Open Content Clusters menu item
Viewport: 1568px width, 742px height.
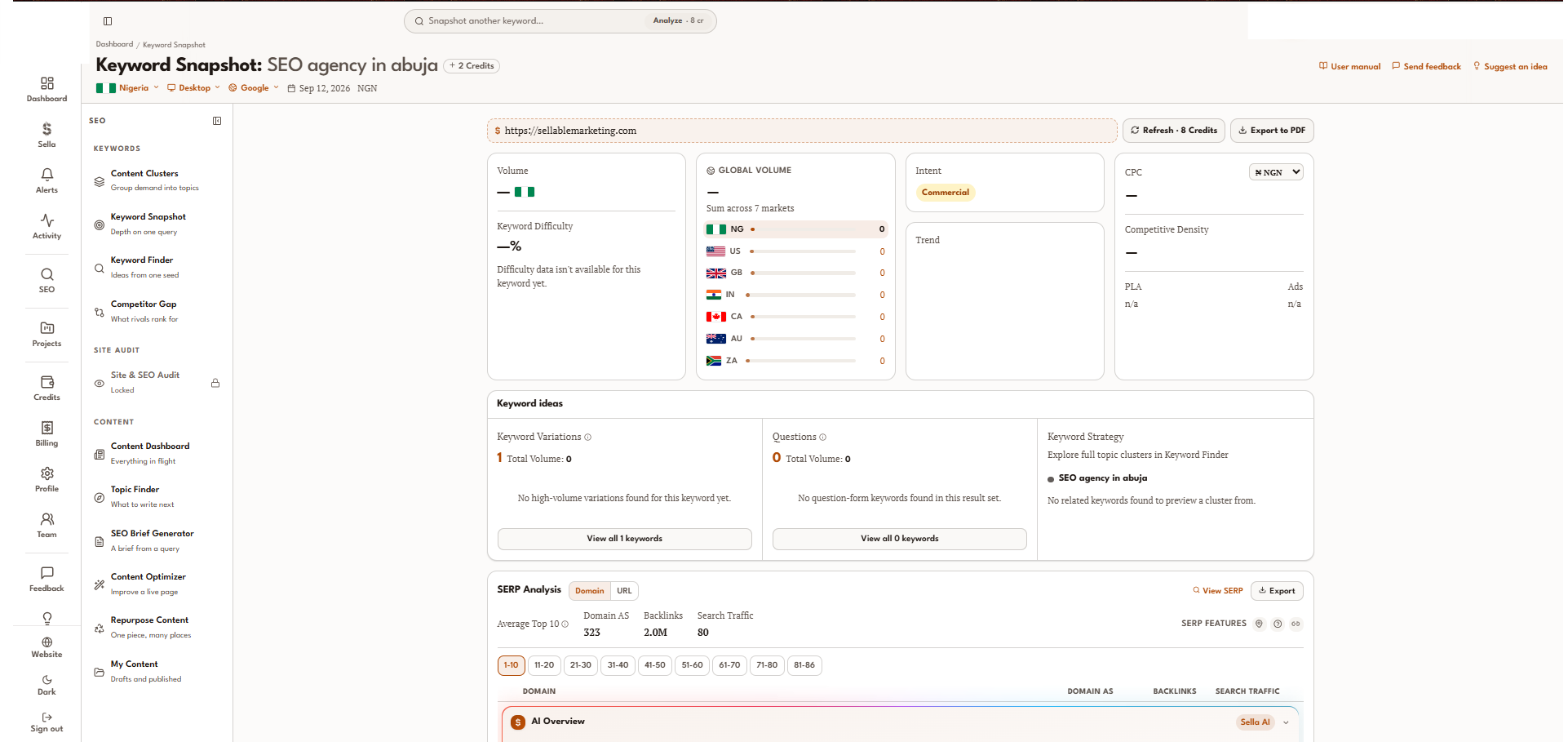(x=155, y=180)
